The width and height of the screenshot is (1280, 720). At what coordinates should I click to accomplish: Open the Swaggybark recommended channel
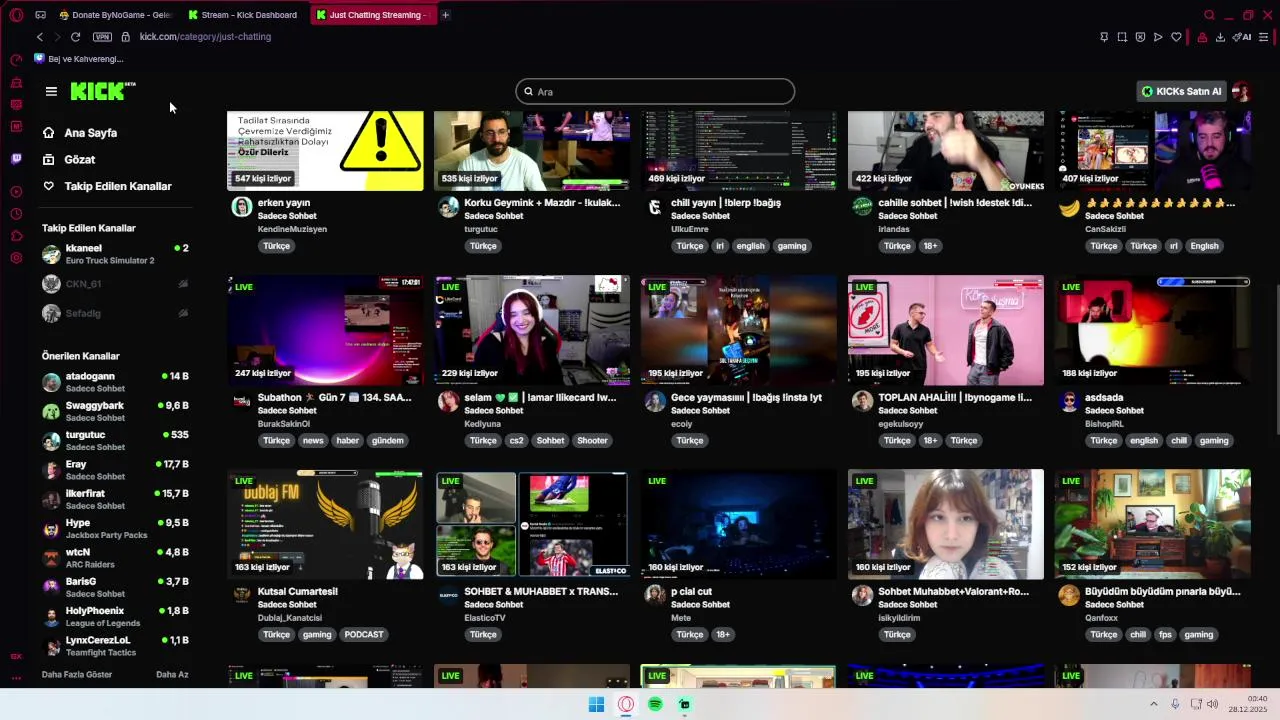point(115,411)
